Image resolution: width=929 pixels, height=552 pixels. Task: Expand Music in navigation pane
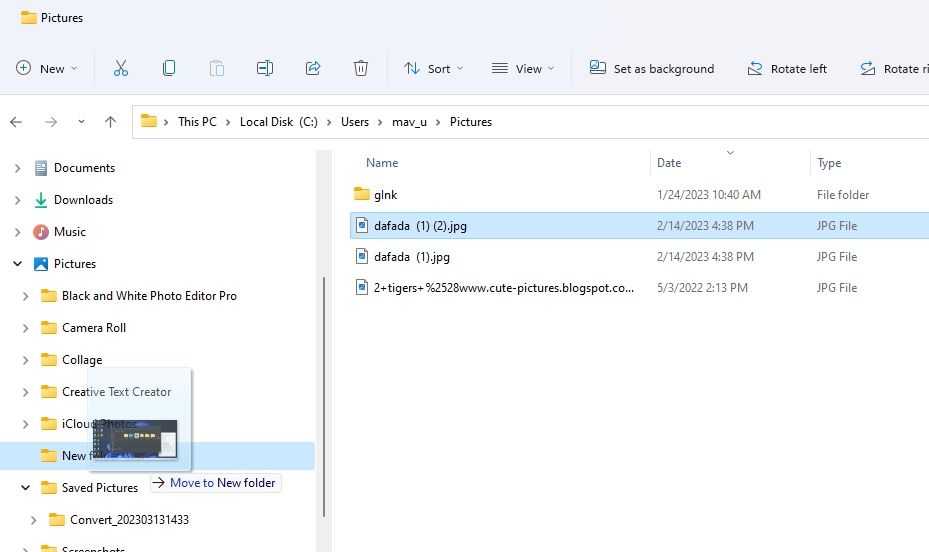[18, 232]
